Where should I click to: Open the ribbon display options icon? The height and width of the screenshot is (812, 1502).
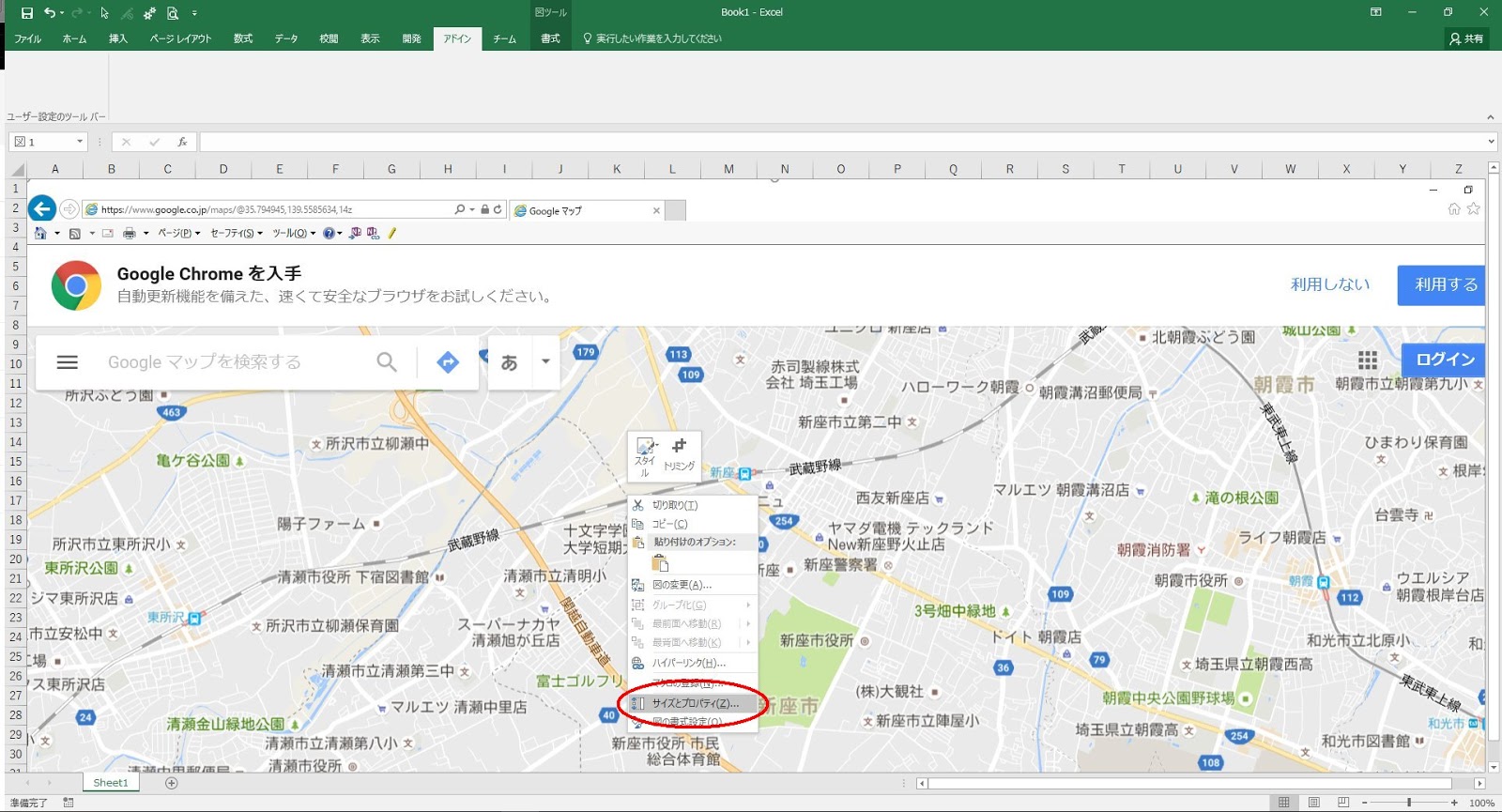pyautogui.click(x=1376, y=12)
